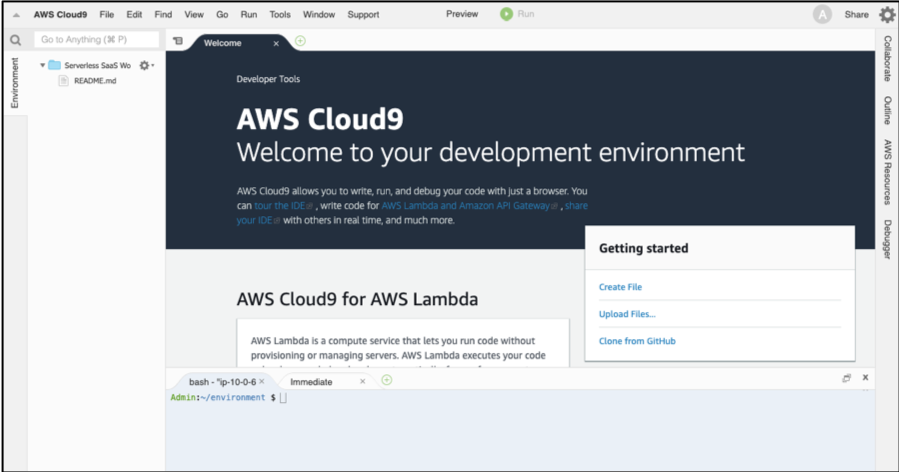
Task: Select README.md in file tree
Action: (x=95, y=81)
